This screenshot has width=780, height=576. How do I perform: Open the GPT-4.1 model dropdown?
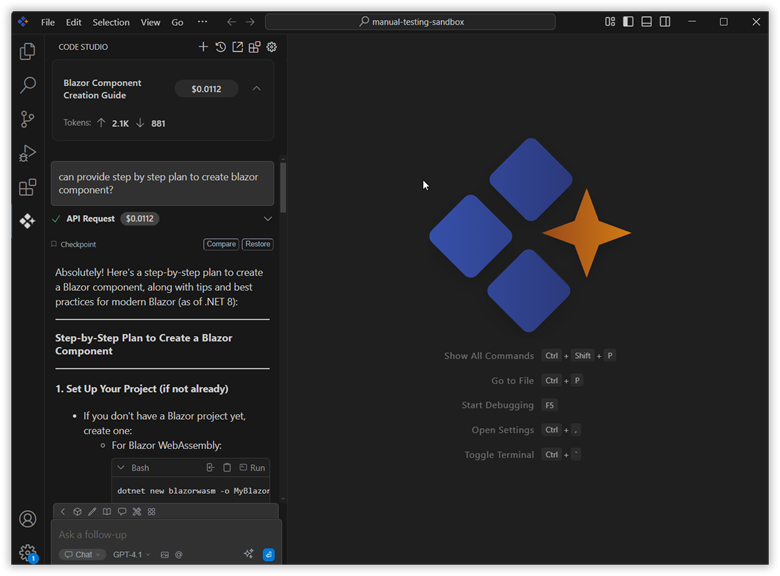(131, 554)
